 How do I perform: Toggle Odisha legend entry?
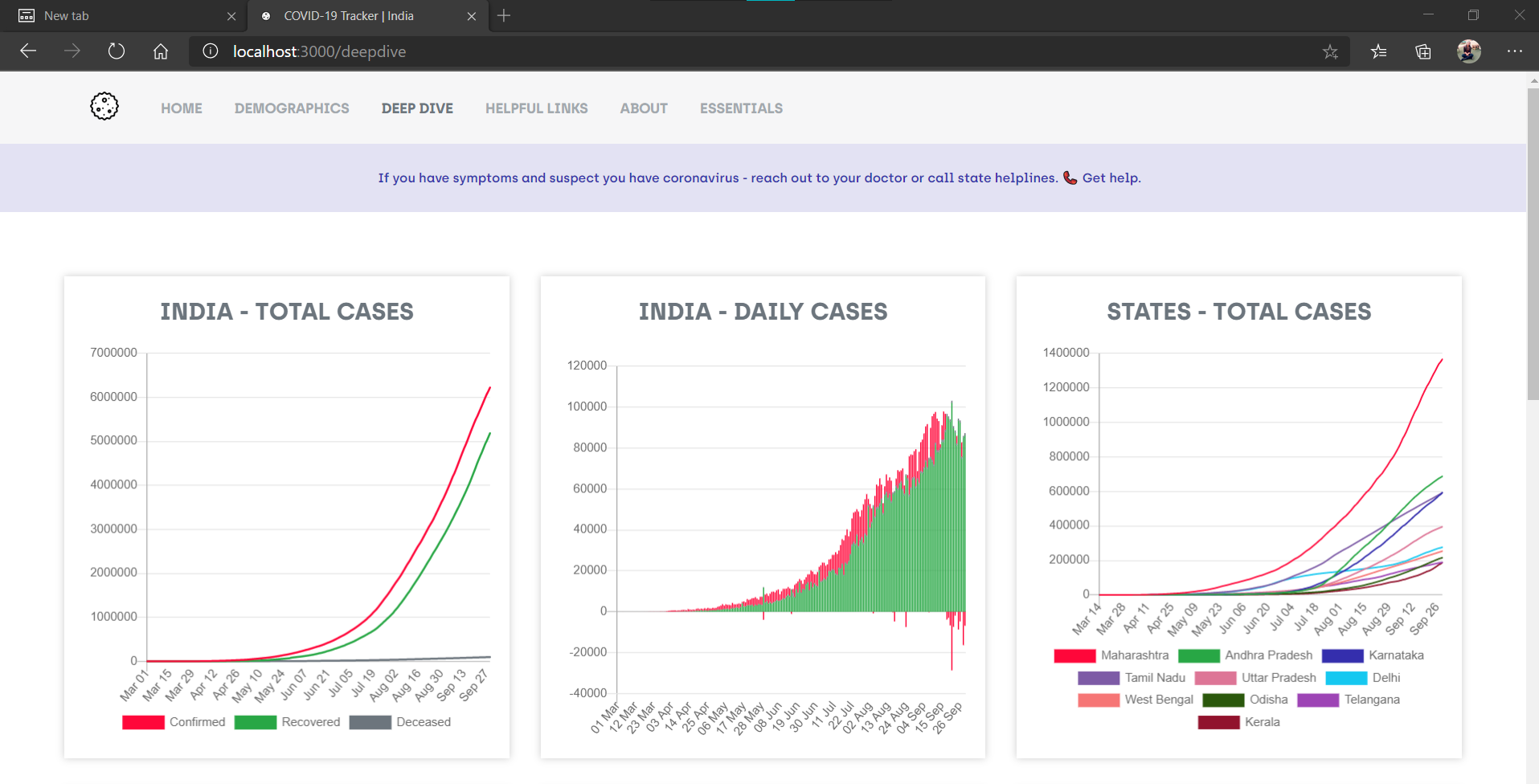pyautogui.click(x=1245, y=700)
